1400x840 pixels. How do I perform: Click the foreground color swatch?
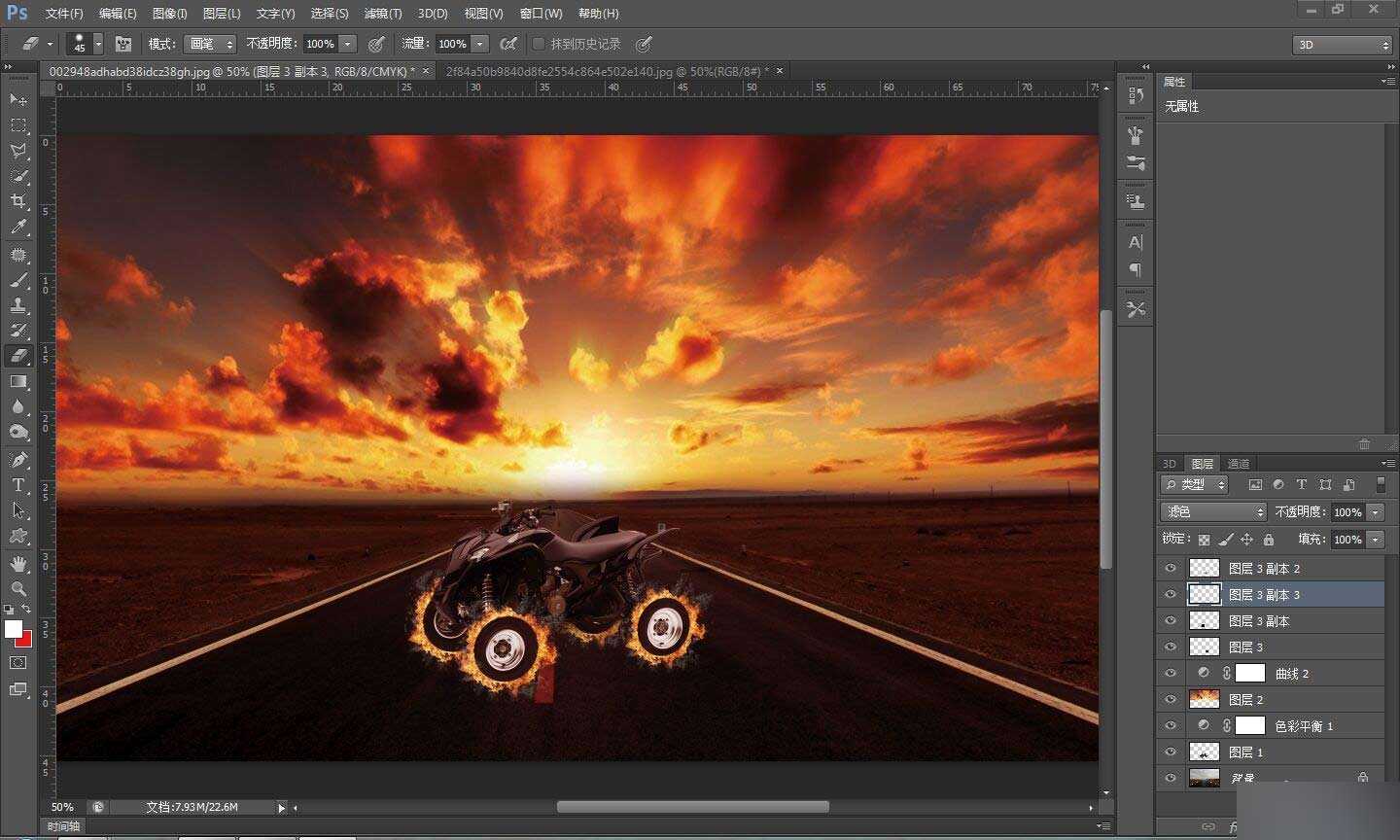pos(13,629)
